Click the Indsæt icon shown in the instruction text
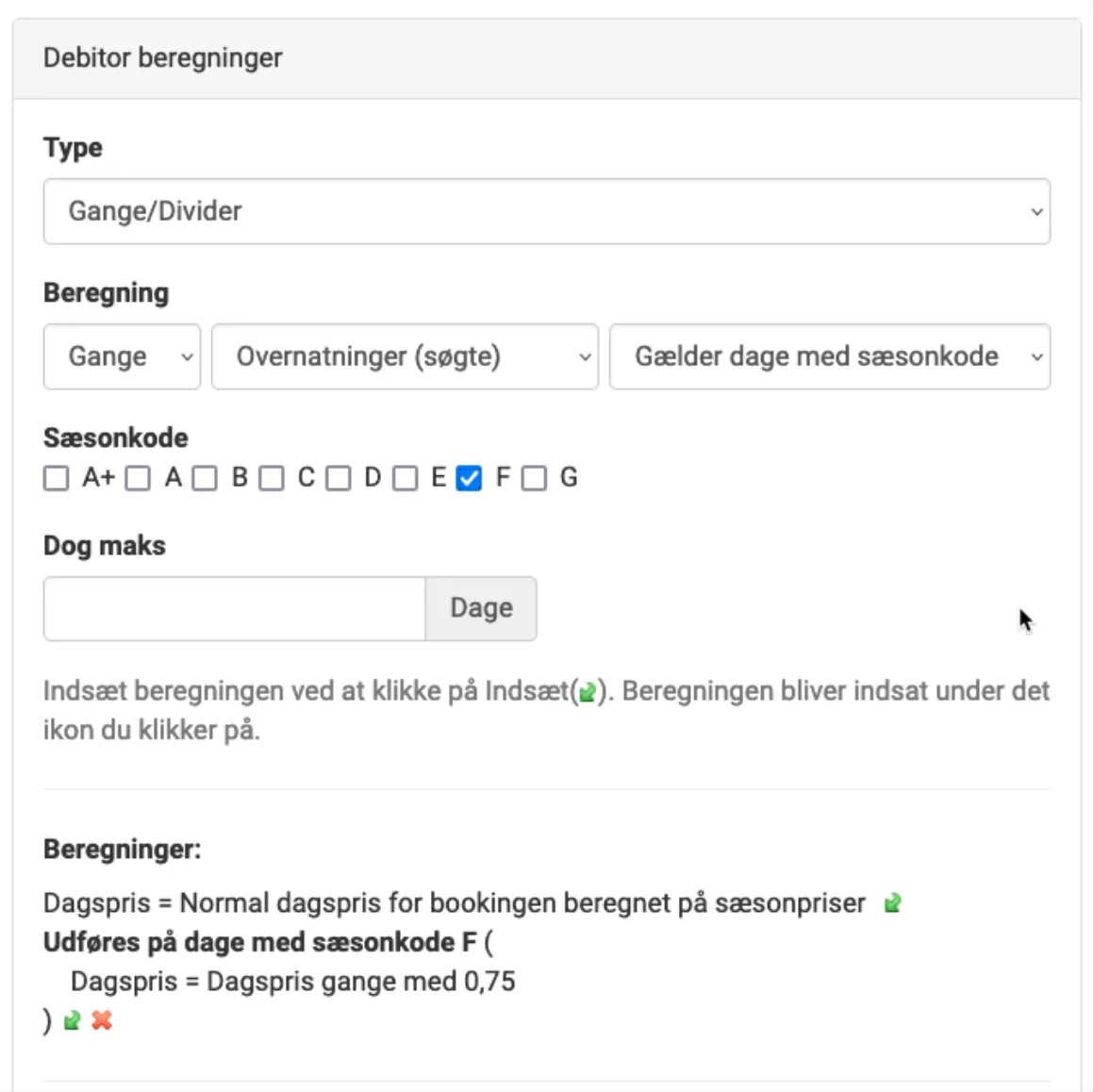This screenshot has width=1094, height=1092. click(587, 691)
